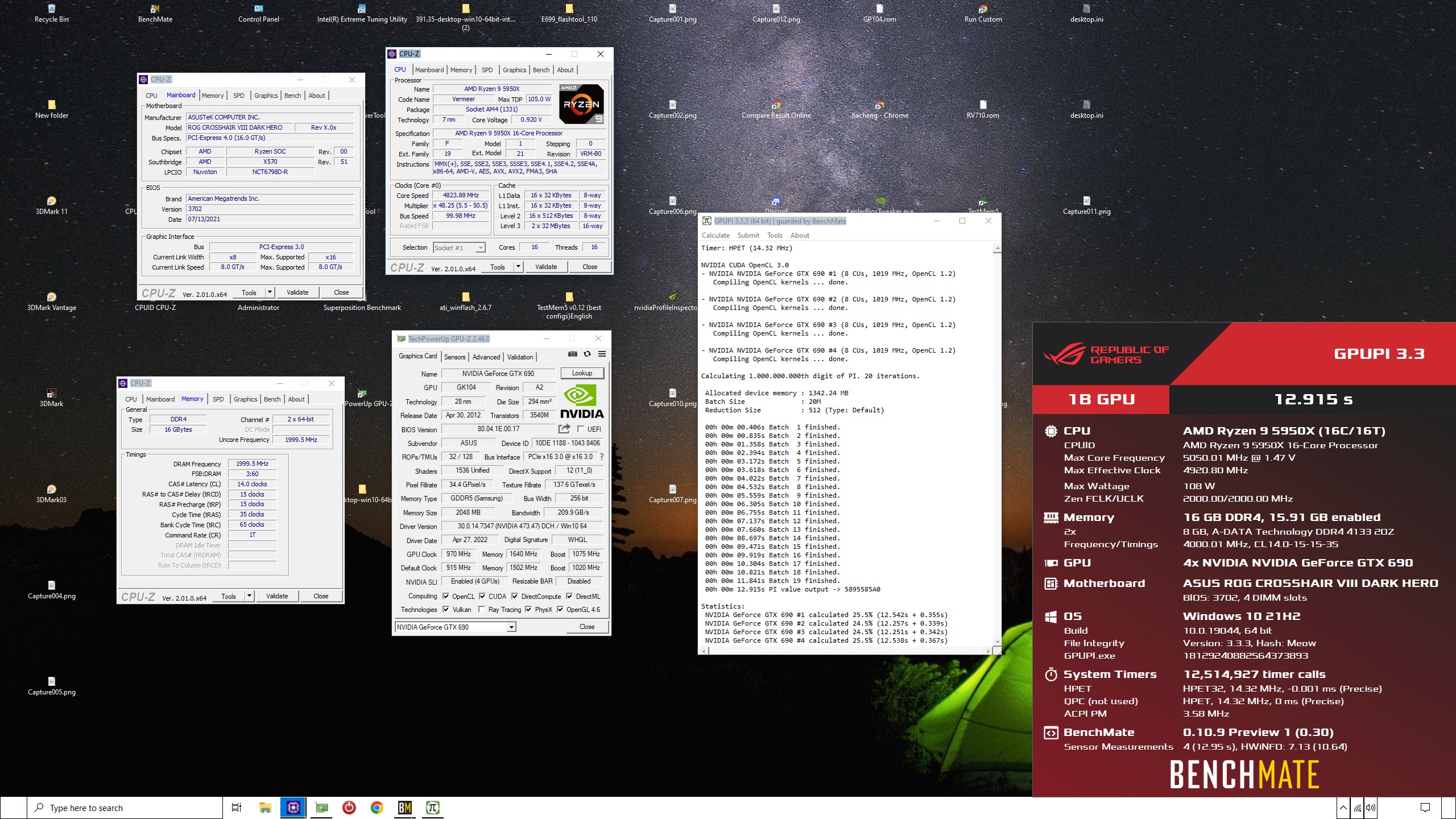Open the 3DMark03 desktop shortcut
The width and height of the screenshot is (1456, 819).
52,494
